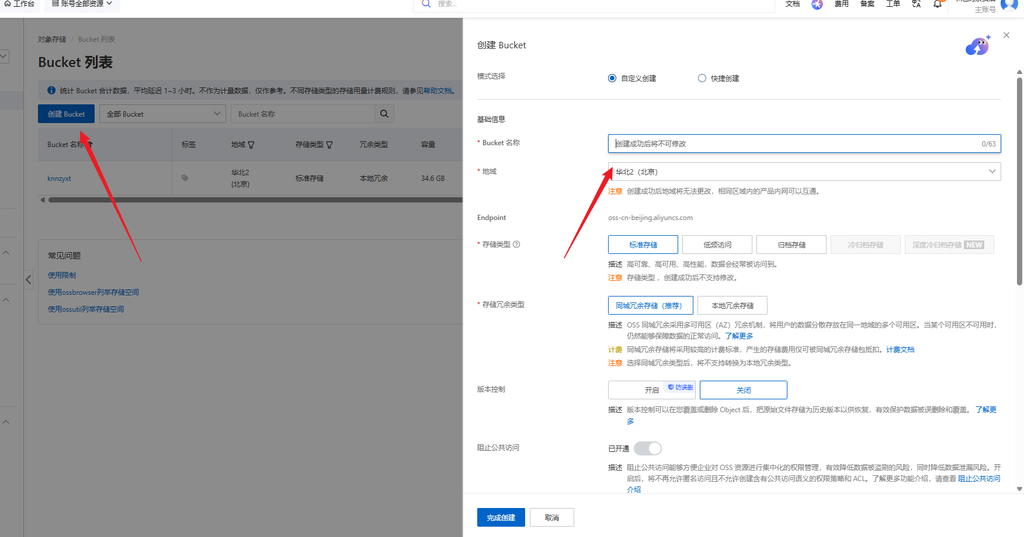
Task: Choose 归档存储 storage type
Action: pos(791,244)
